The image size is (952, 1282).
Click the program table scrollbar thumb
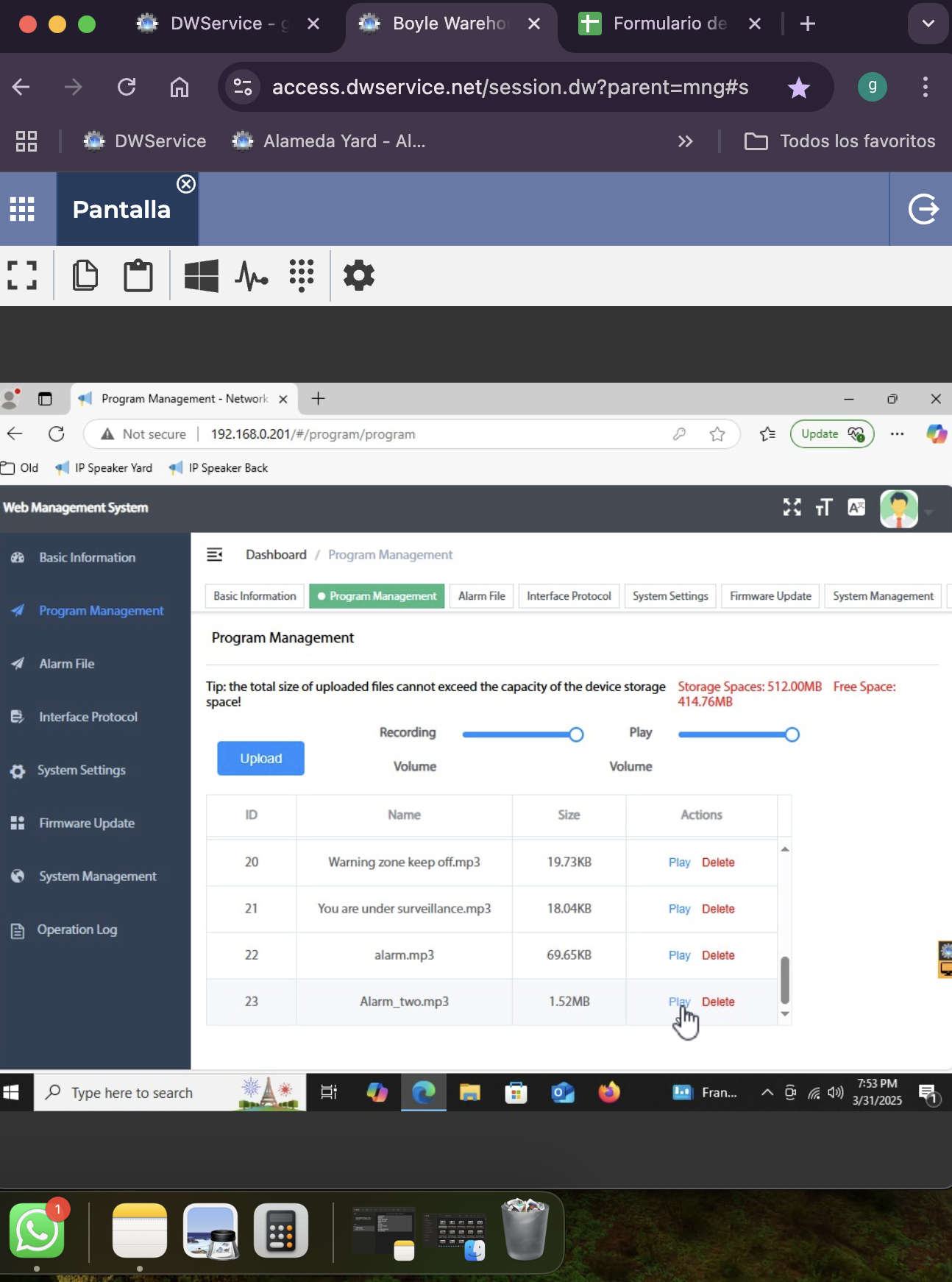tap(785, 980)
